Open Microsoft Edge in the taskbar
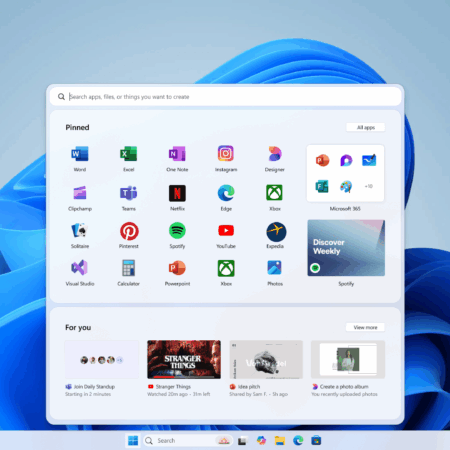 point(298,441)
